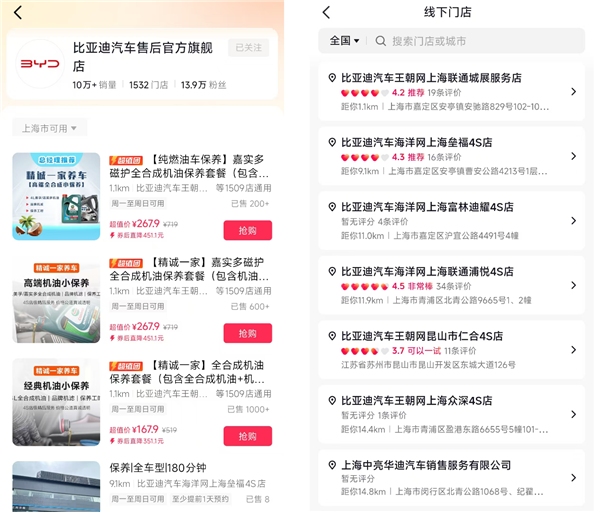This screenshot has height=512, width=600.
Task: Go back from 线下门店 page
Action: click(326, 12)
